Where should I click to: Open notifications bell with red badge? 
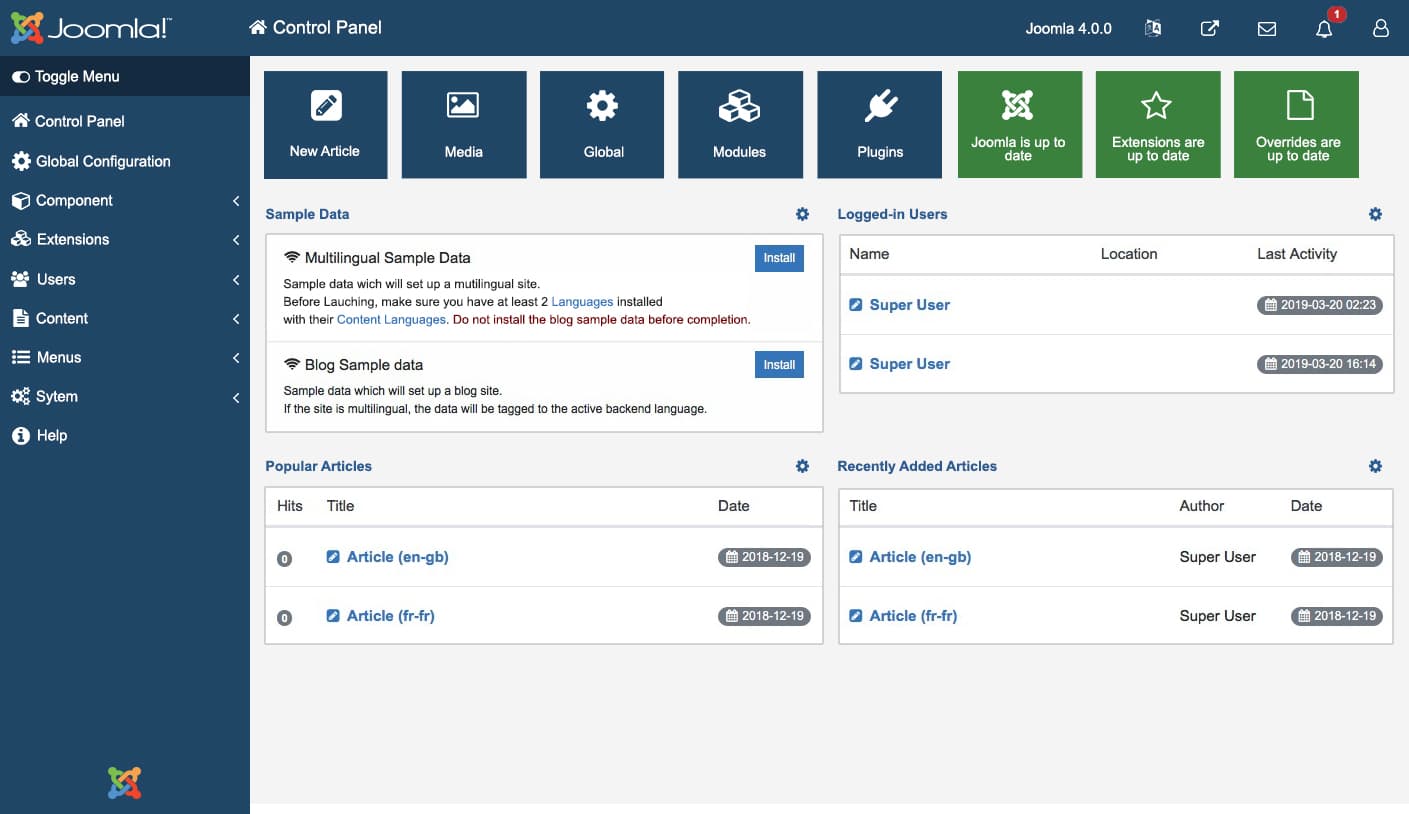point(1323,29)
